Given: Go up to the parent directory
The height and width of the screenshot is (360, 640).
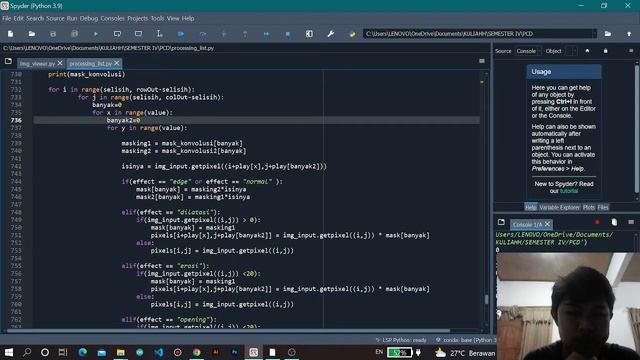Looking at the screenshot, I should pos(629,34).
